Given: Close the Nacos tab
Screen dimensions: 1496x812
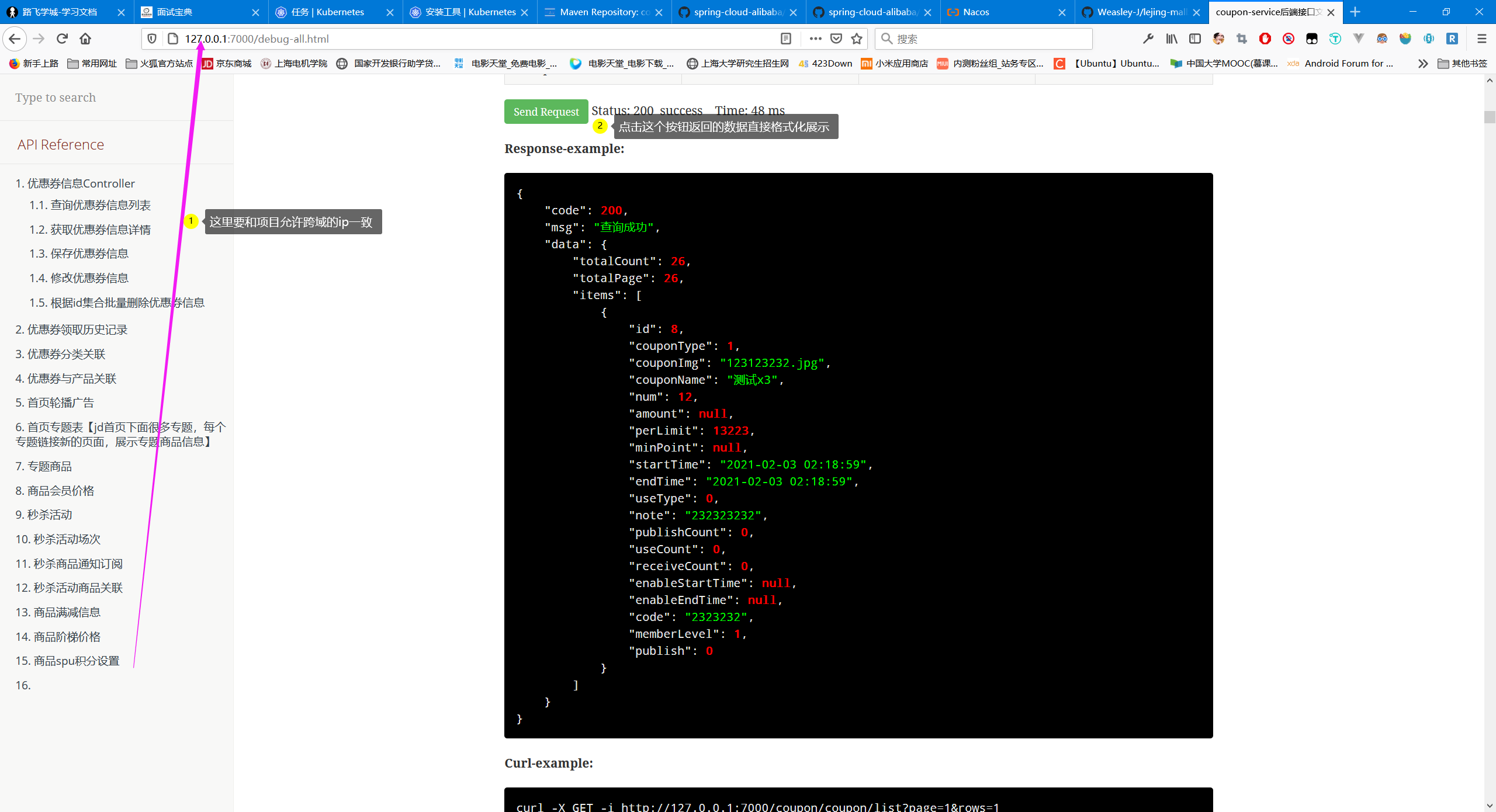Looking at the screenshot, I should click(x=1062, y=12).
